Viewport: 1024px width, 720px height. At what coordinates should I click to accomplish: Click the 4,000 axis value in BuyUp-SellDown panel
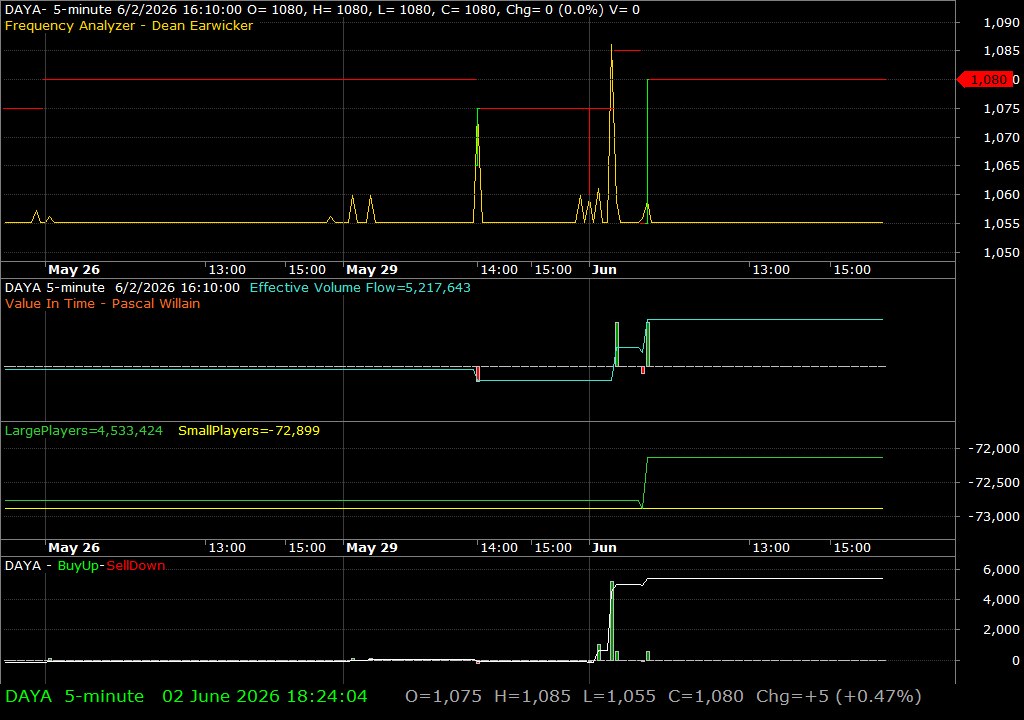click(1001, 600)
